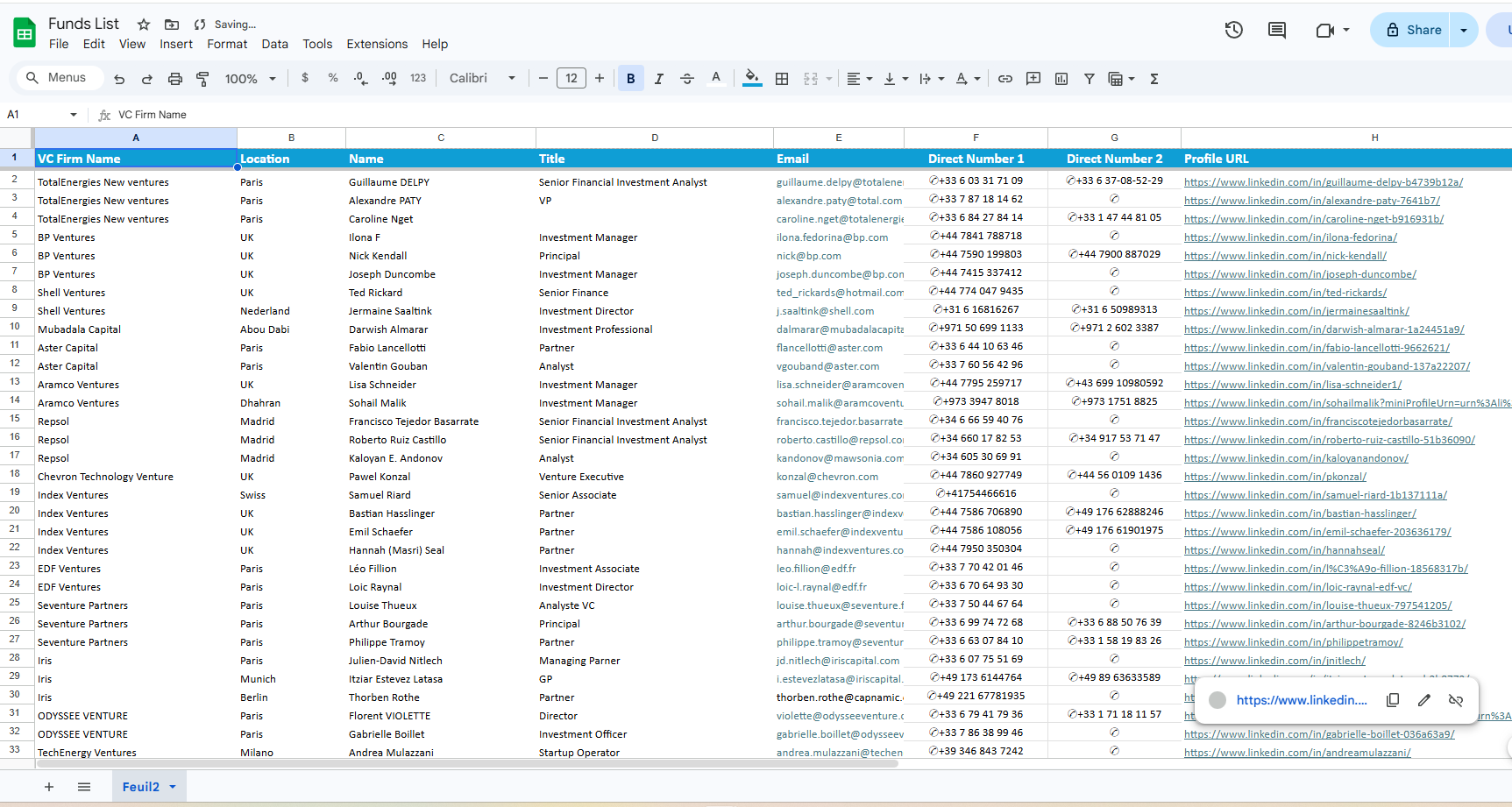This screenshot has width=1512, height=807.
Task: Open the Share options dropdown arrow
Action: coord(1464,30)
